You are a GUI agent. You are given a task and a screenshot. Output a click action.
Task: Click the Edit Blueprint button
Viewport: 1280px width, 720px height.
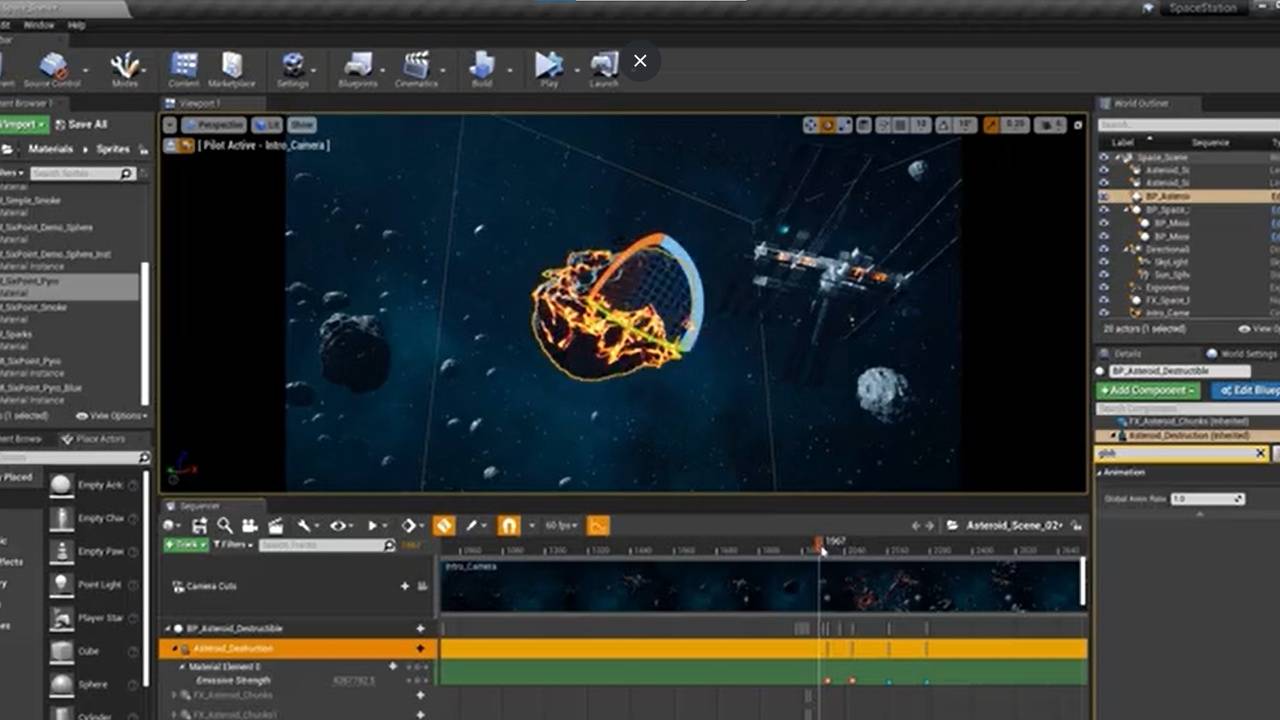coord(1248,390)
